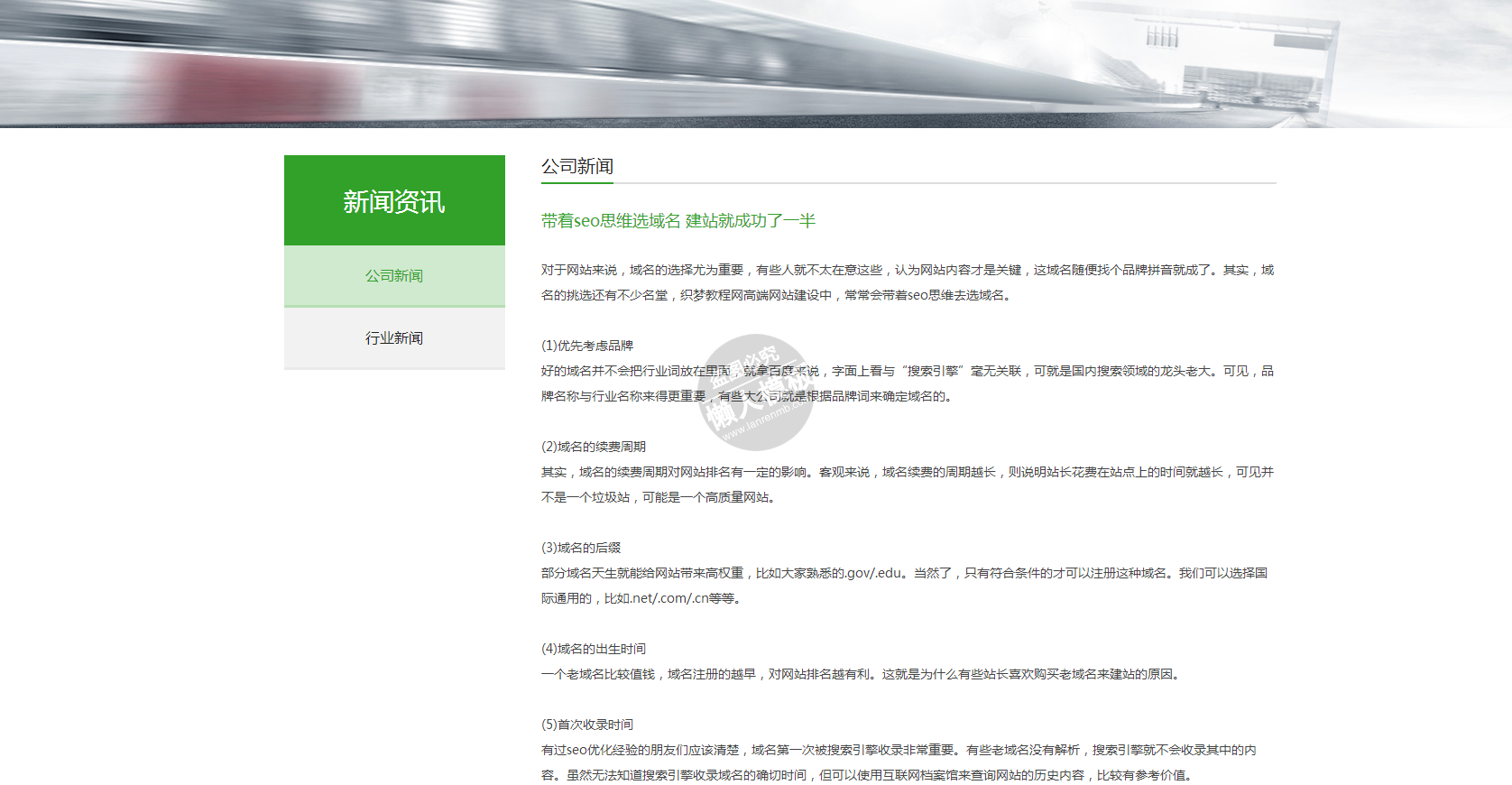
Task: Click the subheading (5)首次收录时间
Action: tap(587, 725)
